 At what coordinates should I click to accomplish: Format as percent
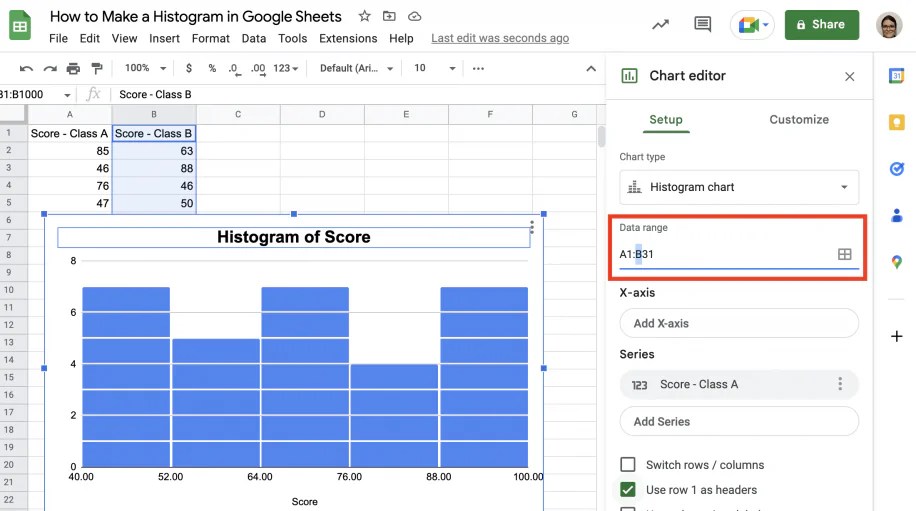point(212,68)
